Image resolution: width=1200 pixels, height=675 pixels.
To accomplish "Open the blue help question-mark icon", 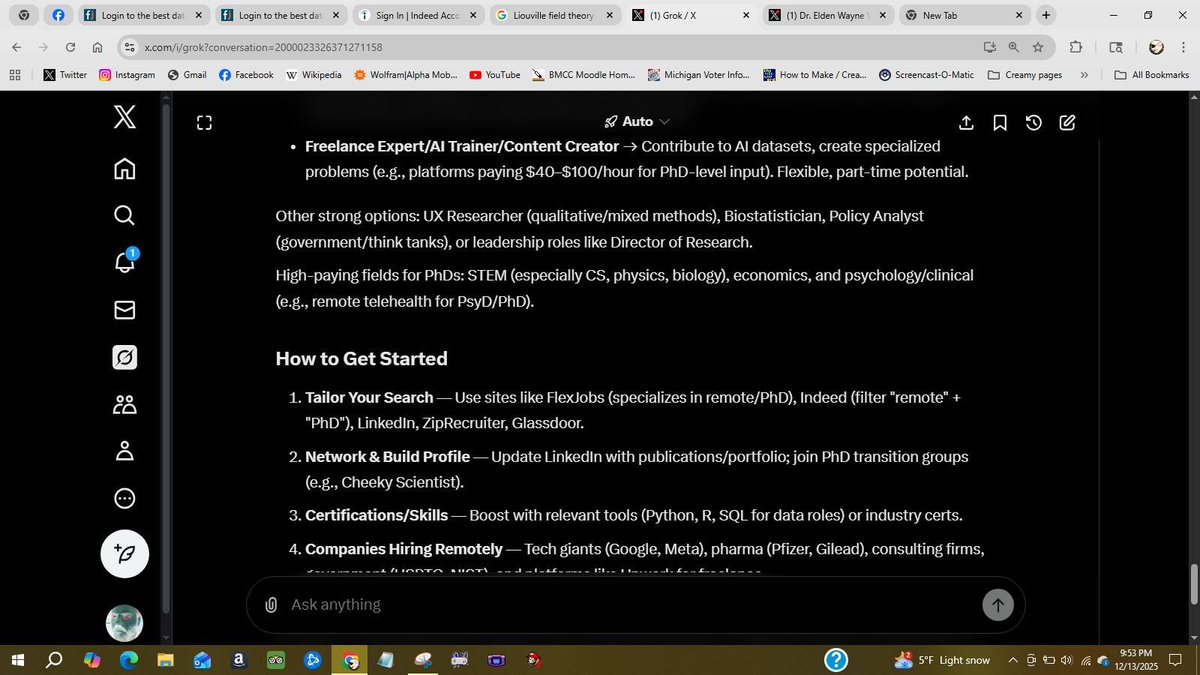I will tap(836, 660).
